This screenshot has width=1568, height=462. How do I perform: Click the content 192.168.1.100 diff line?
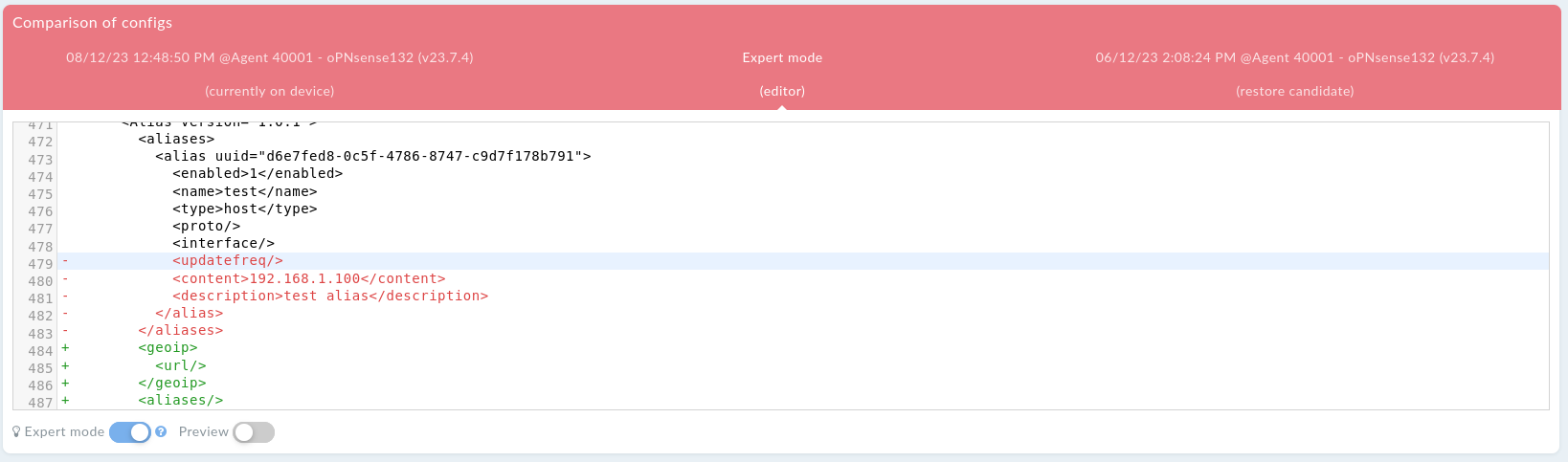[x=802, y=278]
